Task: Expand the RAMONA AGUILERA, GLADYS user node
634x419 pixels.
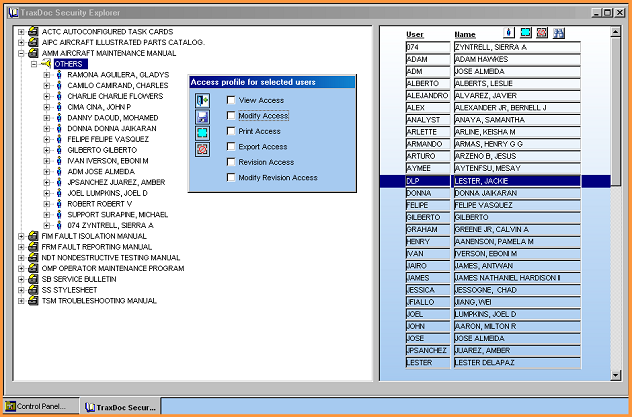Action: (47, 76)
